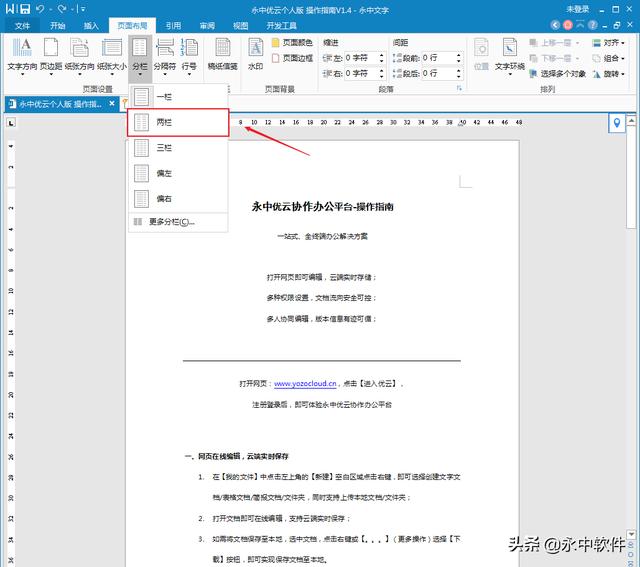Click the 稿纸信笺 manuscript paper icon
Screen dimensions: 640x567
222,54
